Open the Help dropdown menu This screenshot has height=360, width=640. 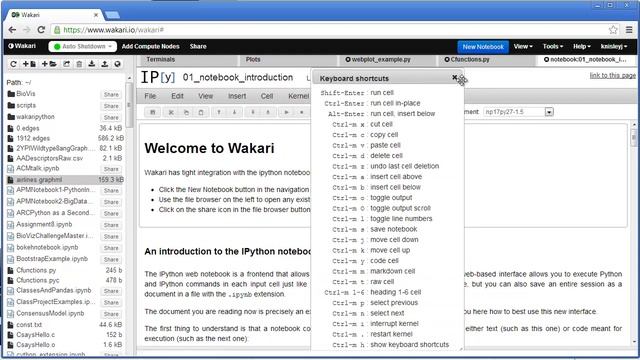[582, 47]
